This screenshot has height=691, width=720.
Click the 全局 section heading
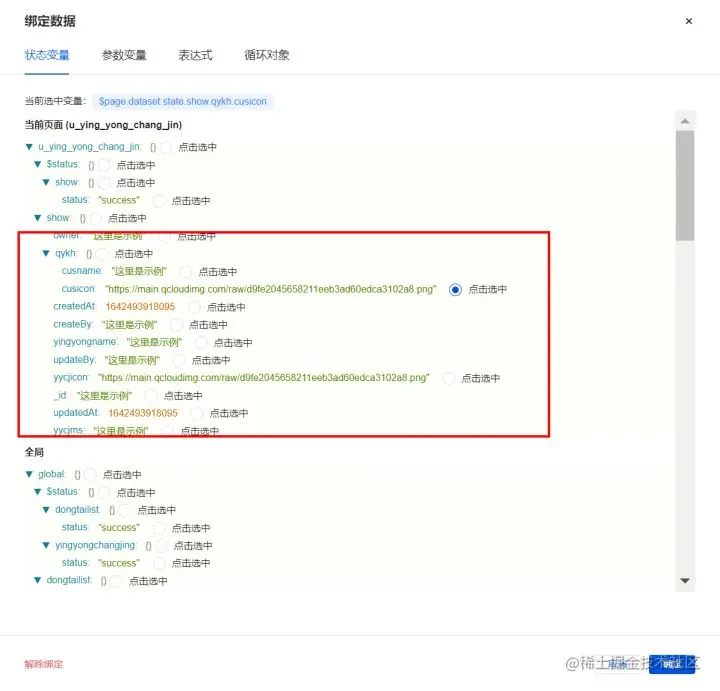pyautogui.click(x=34, y=452)
